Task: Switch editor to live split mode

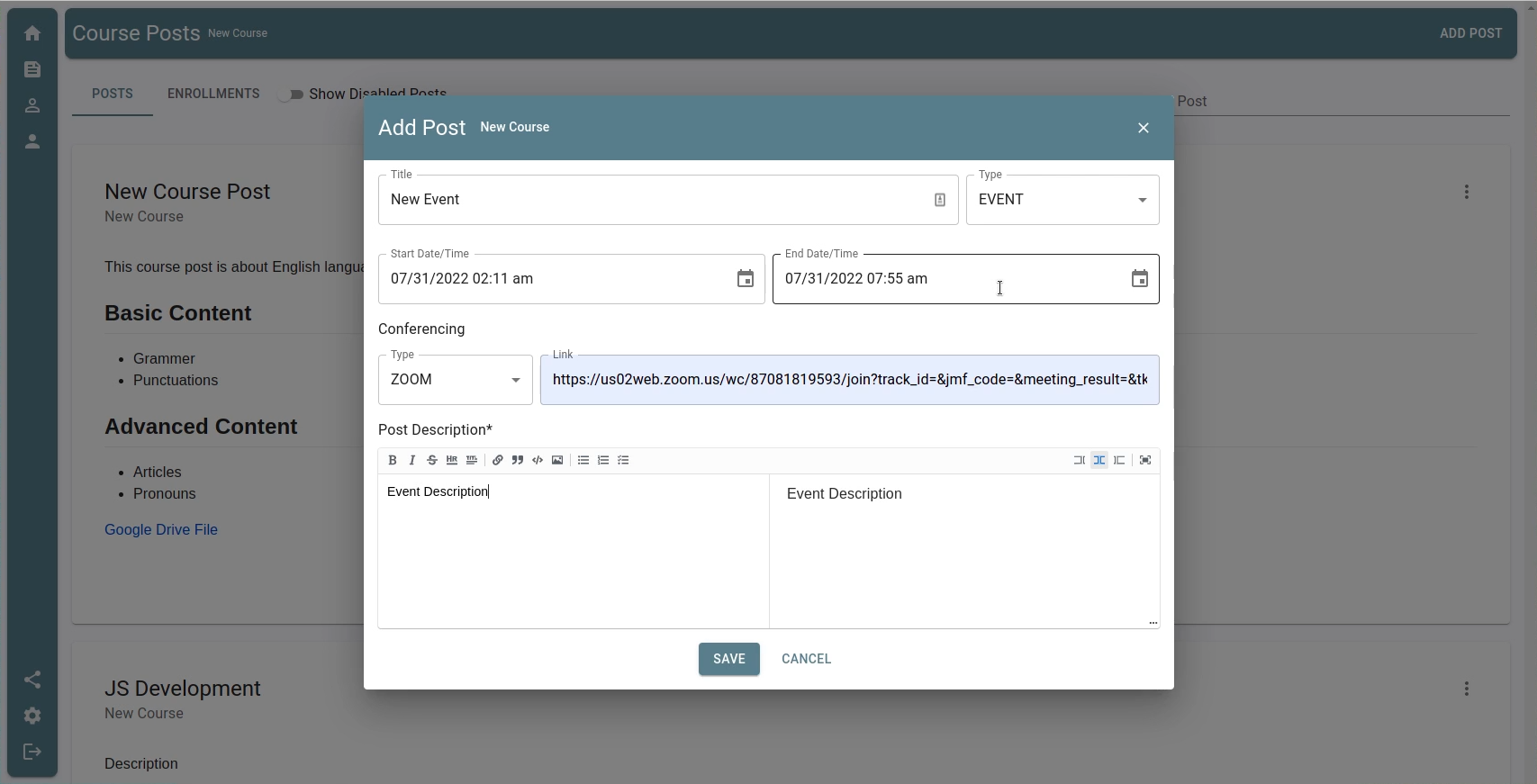Action: (x=1099, y=460)
